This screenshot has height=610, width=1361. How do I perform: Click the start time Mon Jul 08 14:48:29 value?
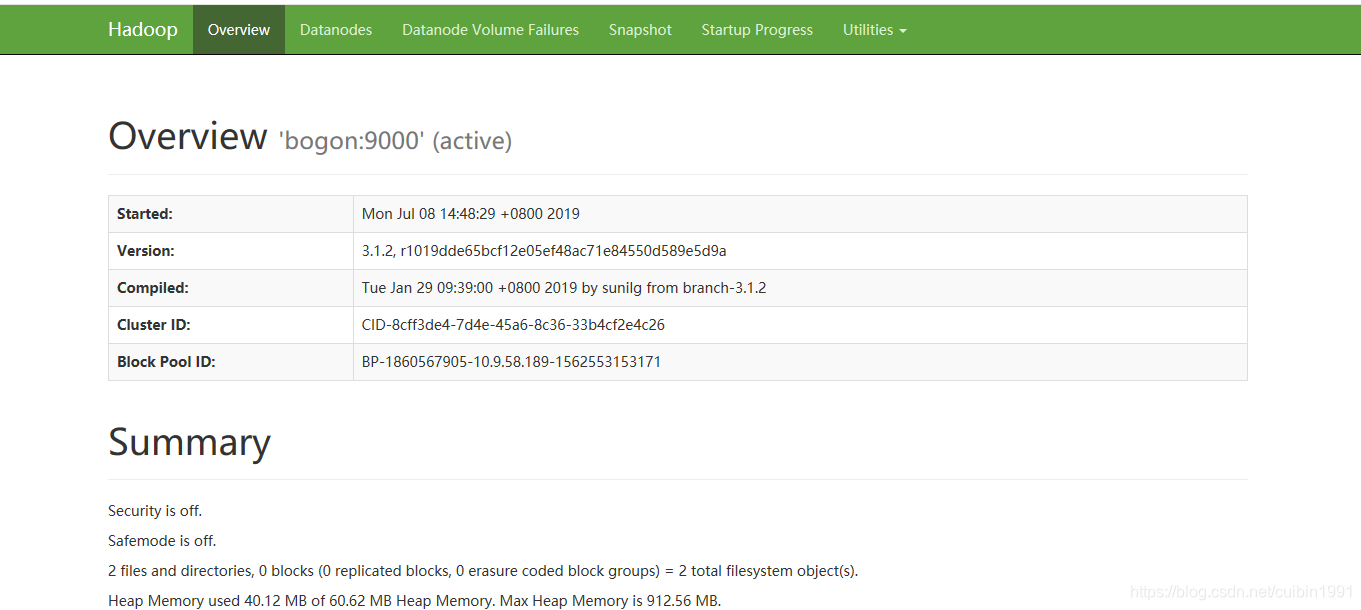pyautogui.click(x=471, y=214)
